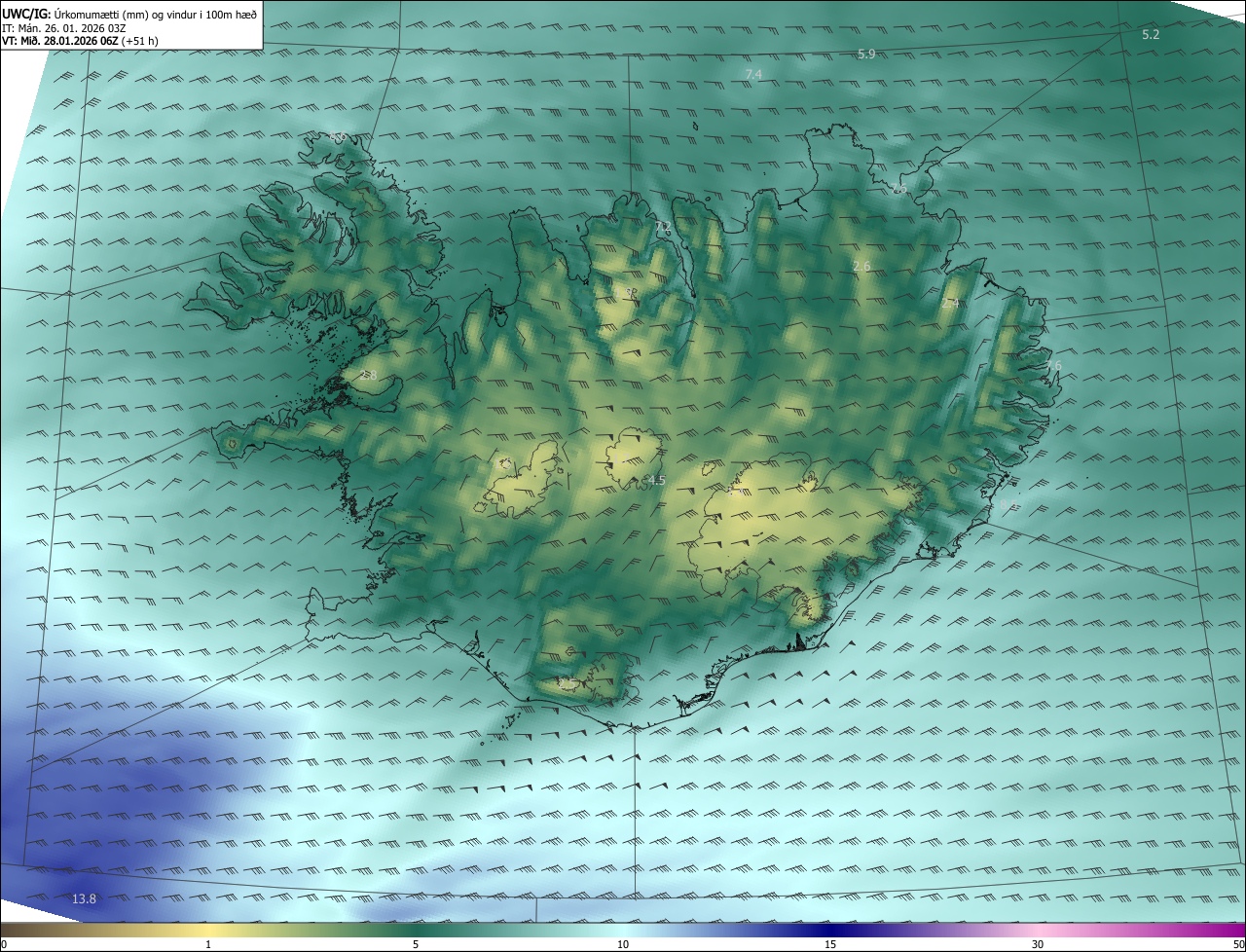Click the 13.8 value label on the map
The height and width of the screenshot is (952, 1246).
point(85,898)
